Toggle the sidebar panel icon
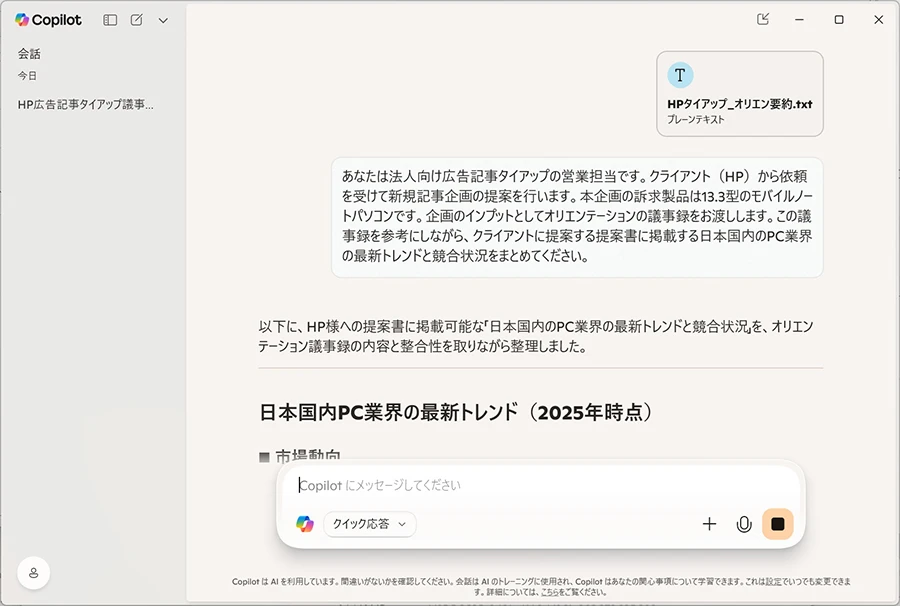Screen dimensions: 900x606 110,20
